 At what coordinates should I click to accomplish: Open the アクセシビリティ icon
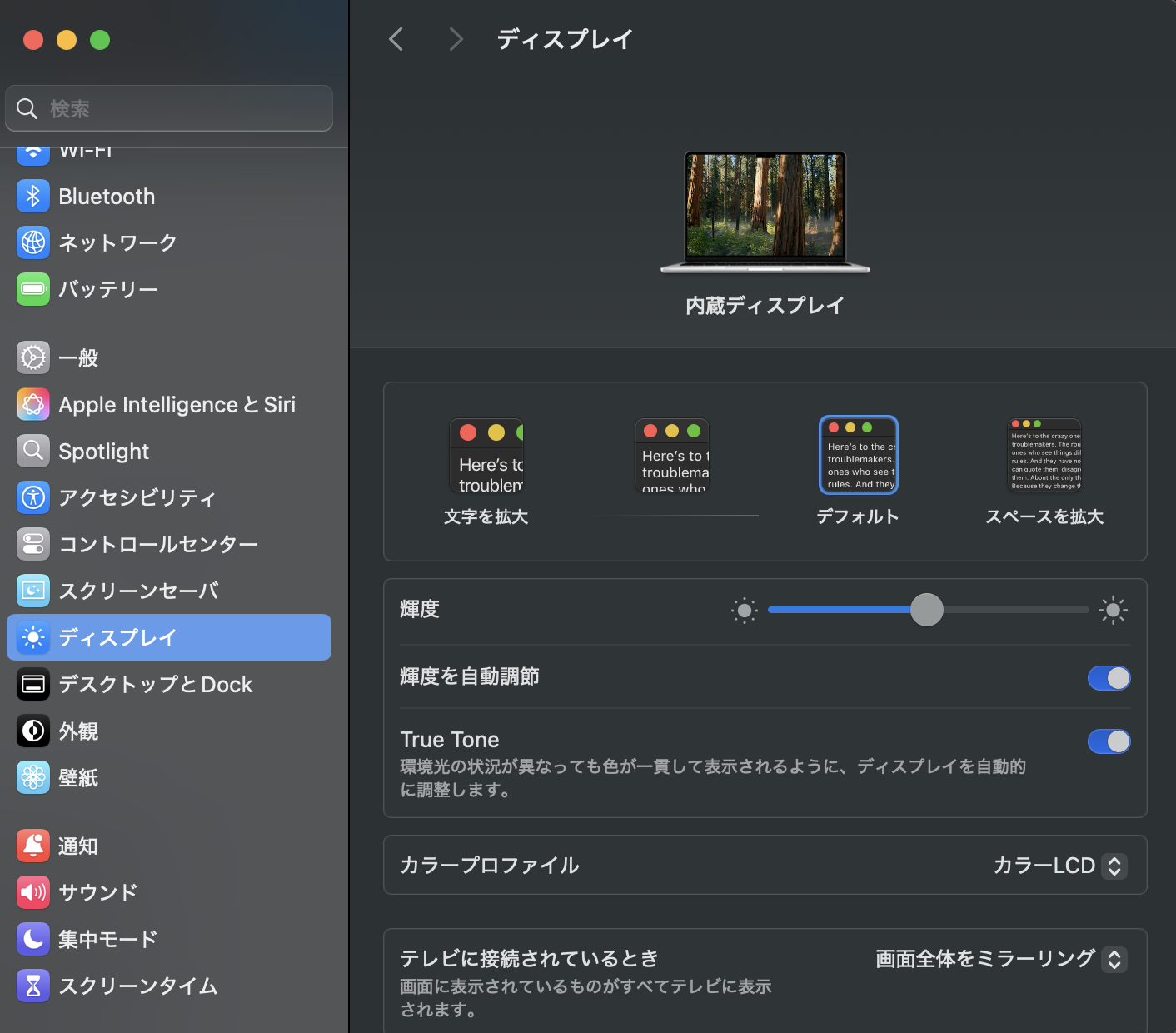33,497
